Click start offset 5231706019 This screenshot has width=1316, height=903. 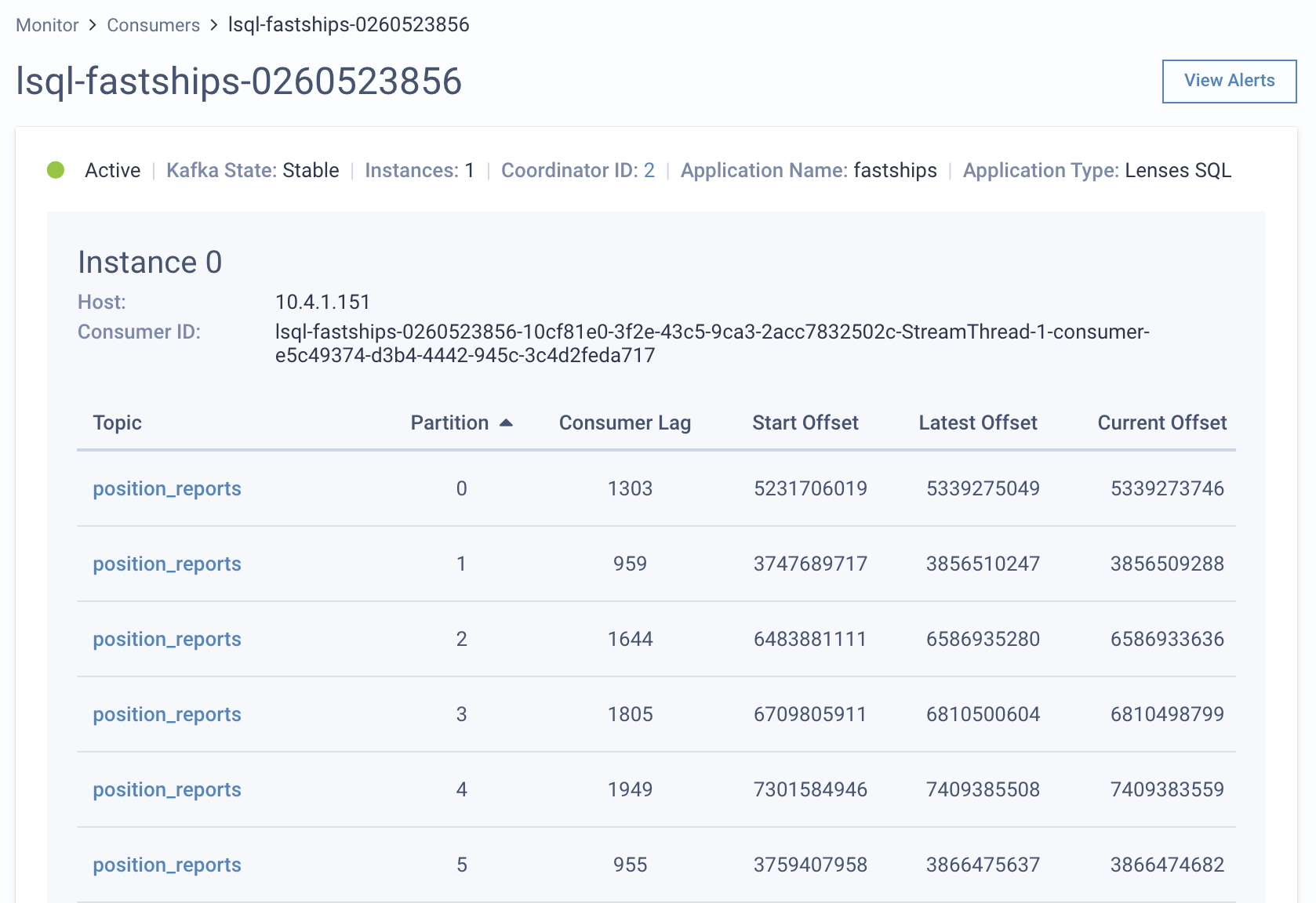click(x=810, y=488)
